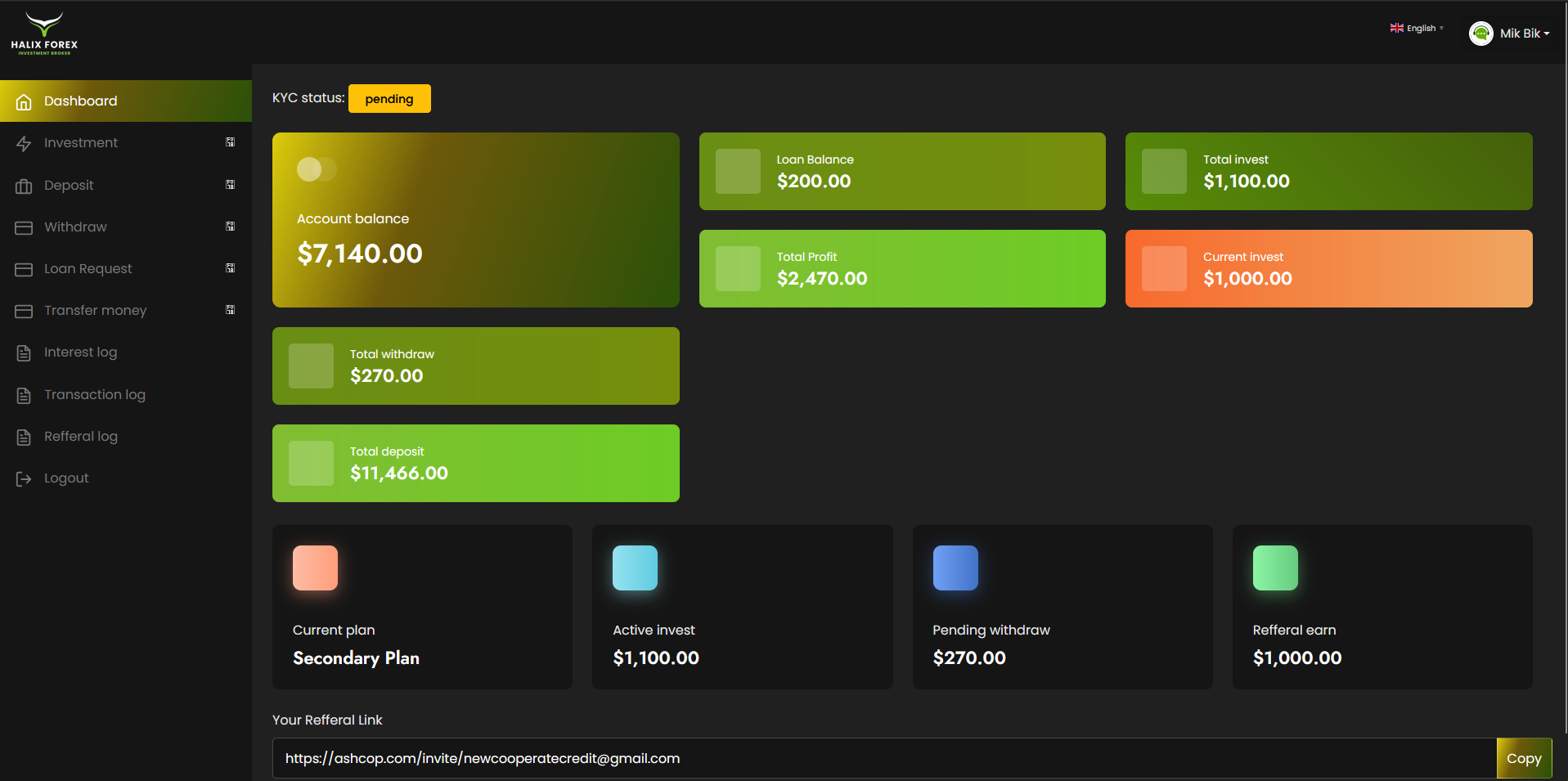The image size is (1568, 781).
Task: Click the referral link text field
Action: point(883,758)
